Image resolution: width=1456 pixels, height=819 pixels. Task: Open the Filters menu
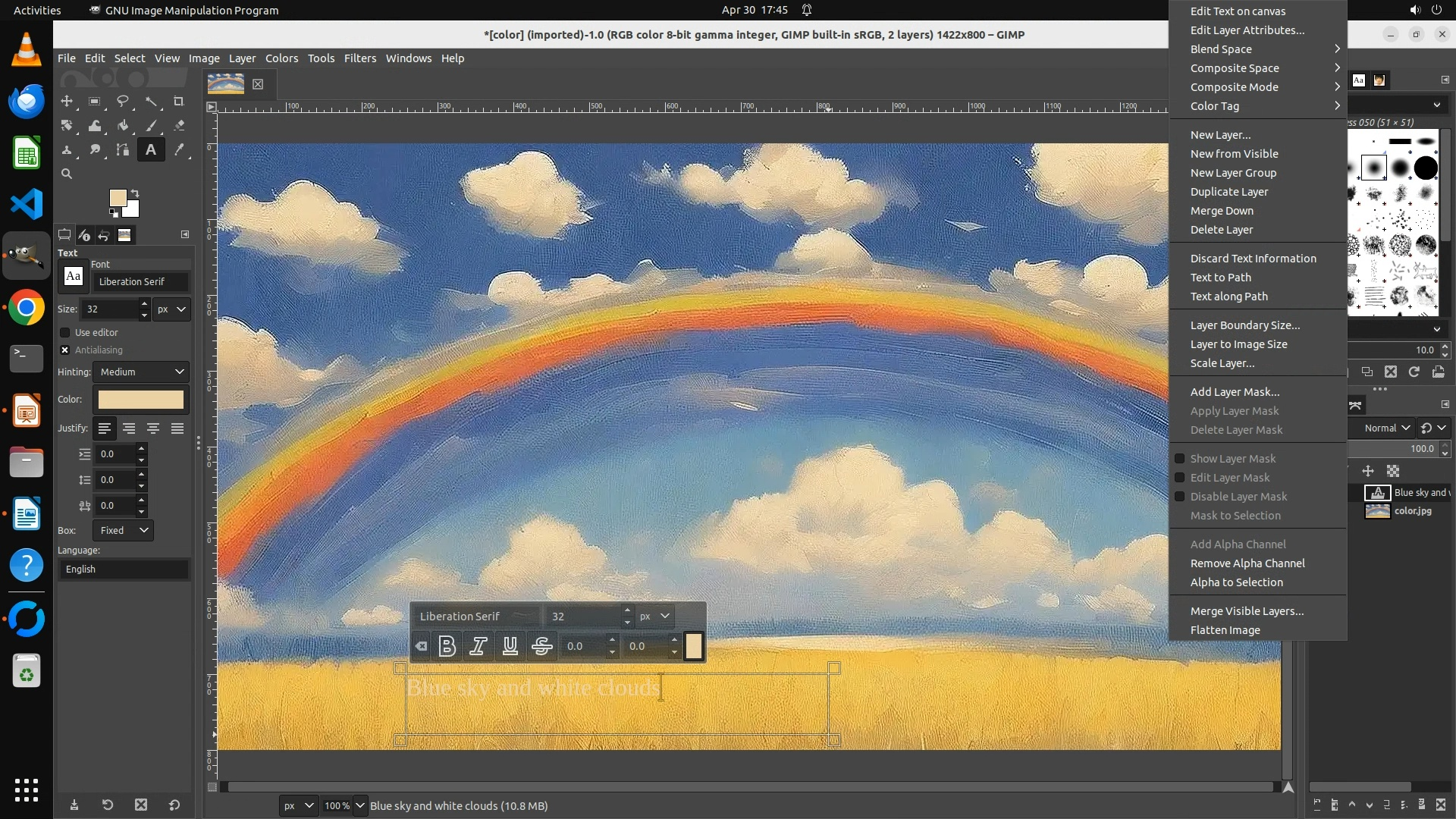click(x=359, y=58)
